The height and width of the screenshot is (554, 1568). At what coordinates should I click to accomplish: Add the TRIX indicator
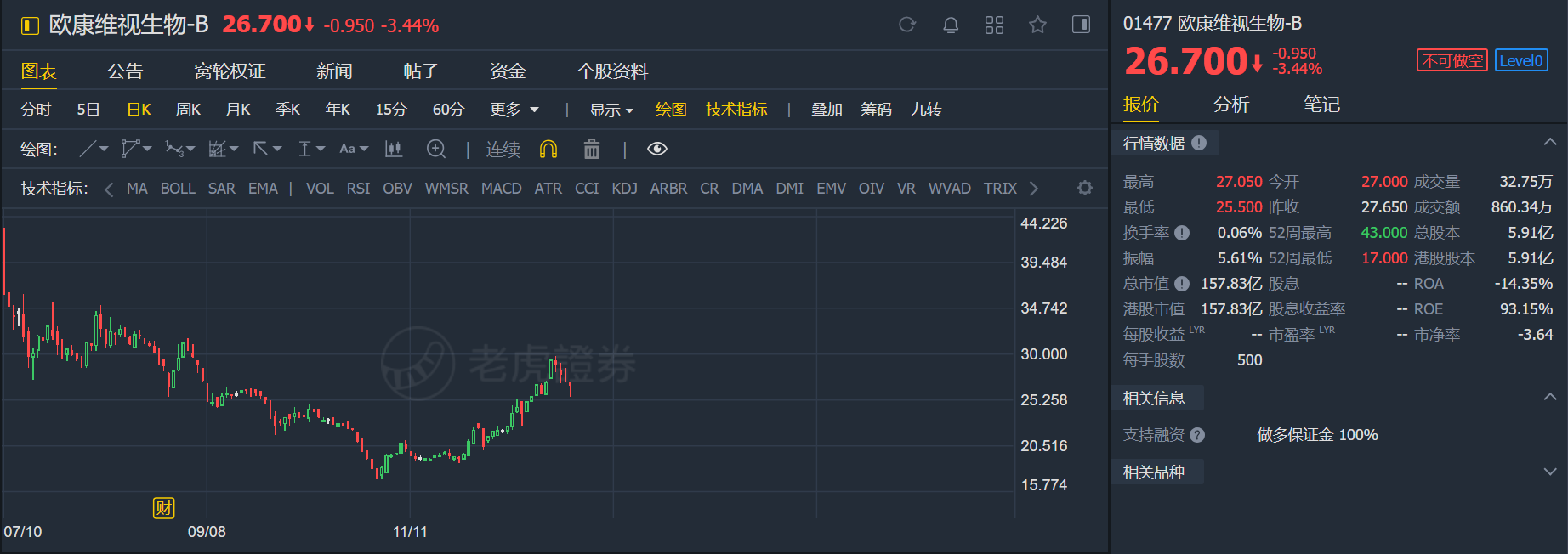(1000, 189)
